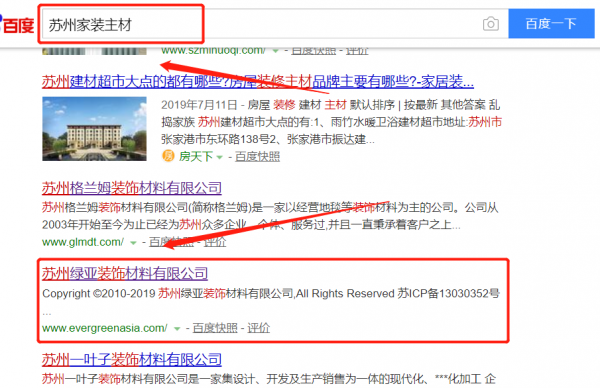
Task: Open the 苏州建材超市大点的都有哪些 result title
Action: (258, 82)
